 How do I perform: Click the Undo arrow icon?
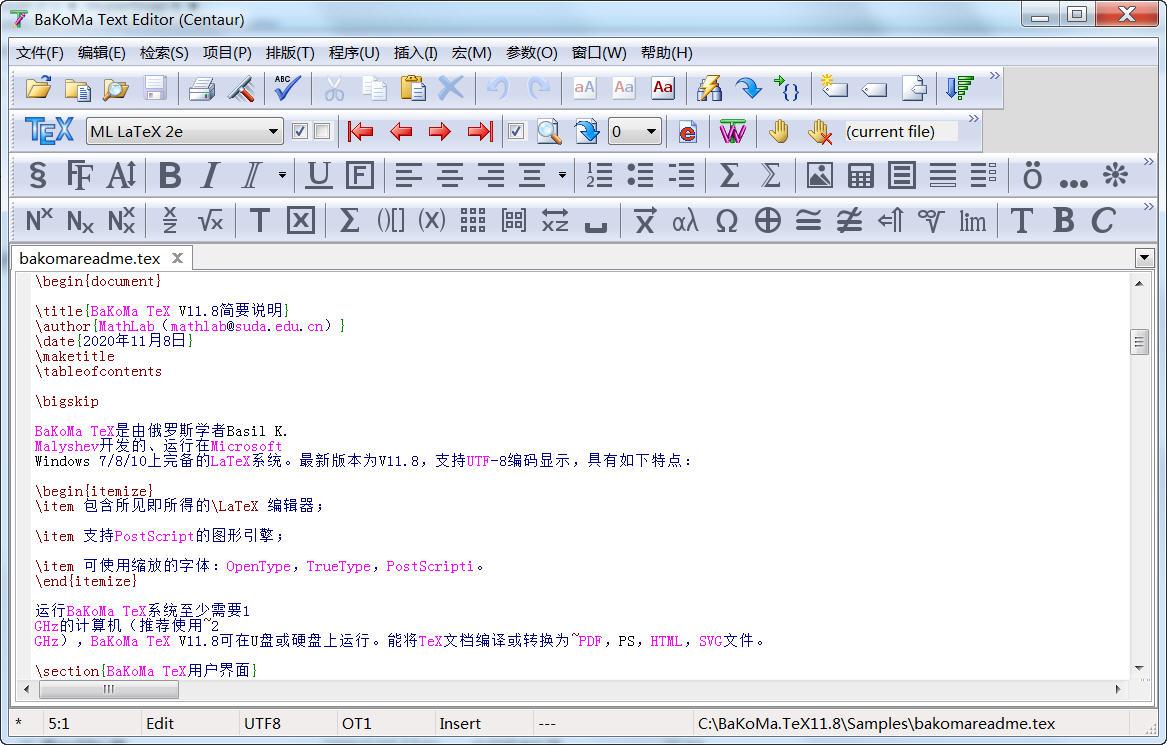(x=497, y=89)
